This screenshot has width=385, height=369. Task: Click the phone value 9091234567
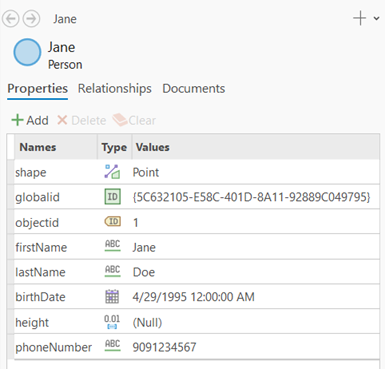pos(164,347)
